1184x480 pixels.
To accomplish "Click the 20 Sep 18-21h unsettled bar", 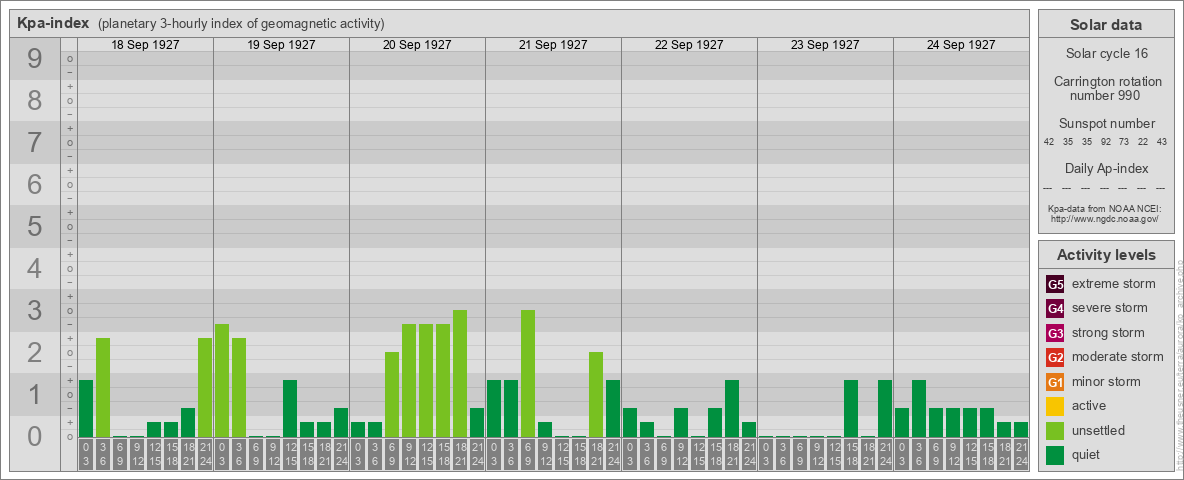I will coord(460,374).
